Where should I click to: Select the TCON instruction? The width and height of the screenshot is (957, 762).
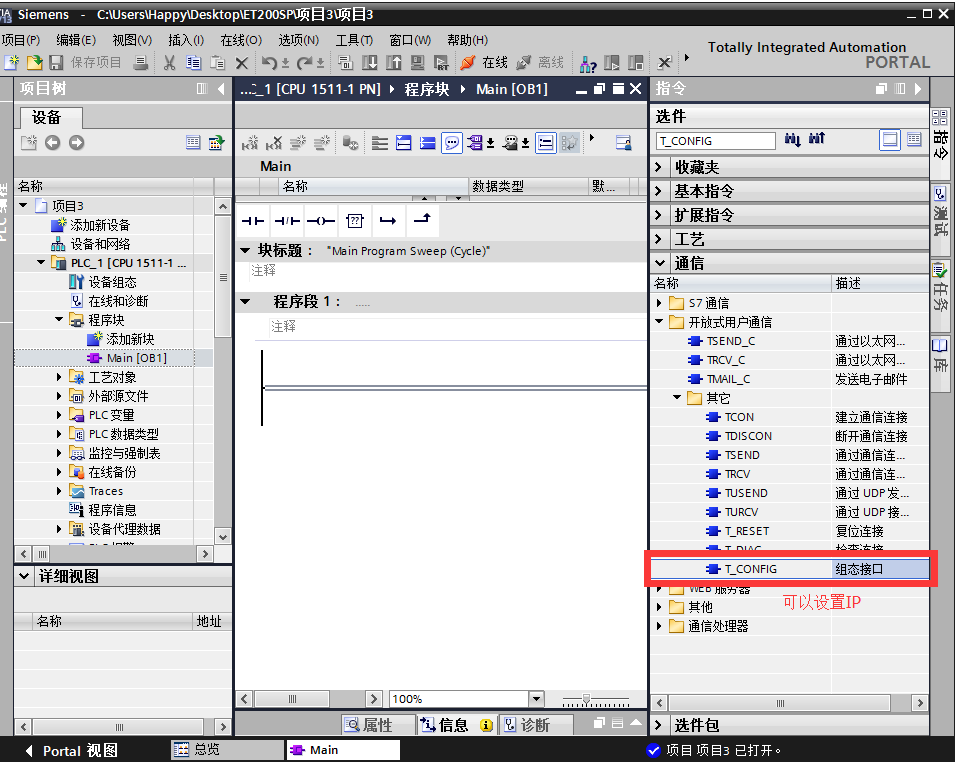[x=739, y=417]
